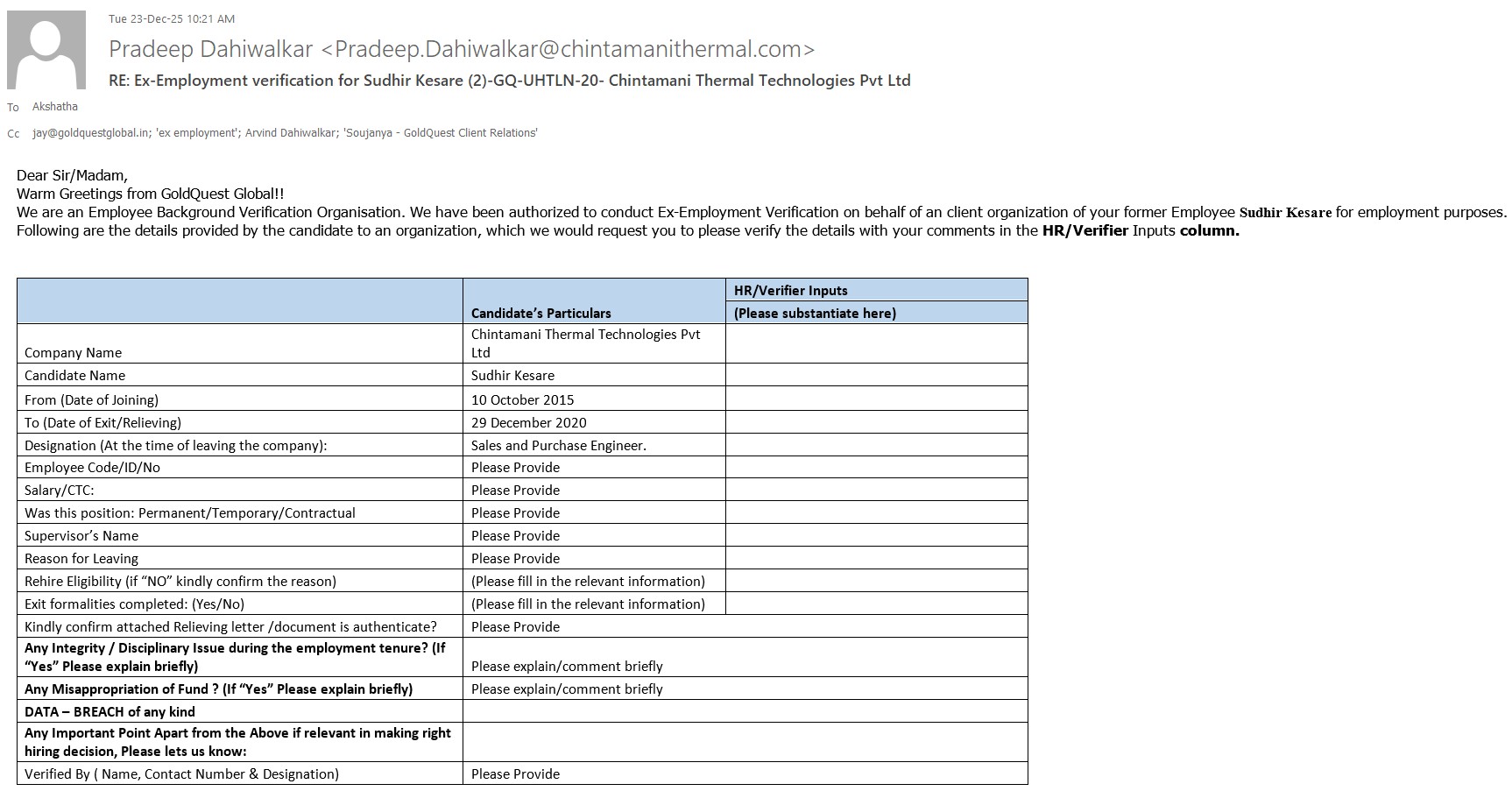Click Please Provide in the Verified By row
The image size is (1512, 791).
point(515,773)
